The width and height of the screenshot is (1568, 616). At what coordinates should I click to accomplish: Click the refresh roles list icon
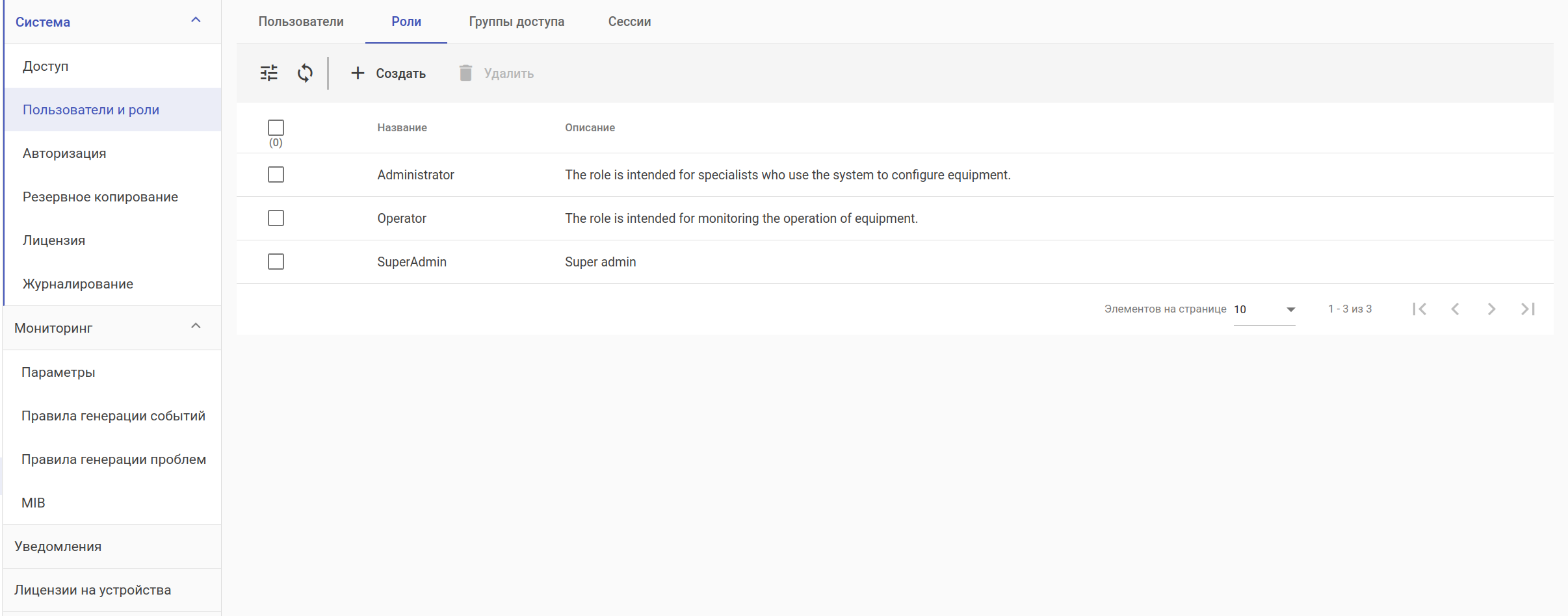pyautogui.click(x=305, y=73)
